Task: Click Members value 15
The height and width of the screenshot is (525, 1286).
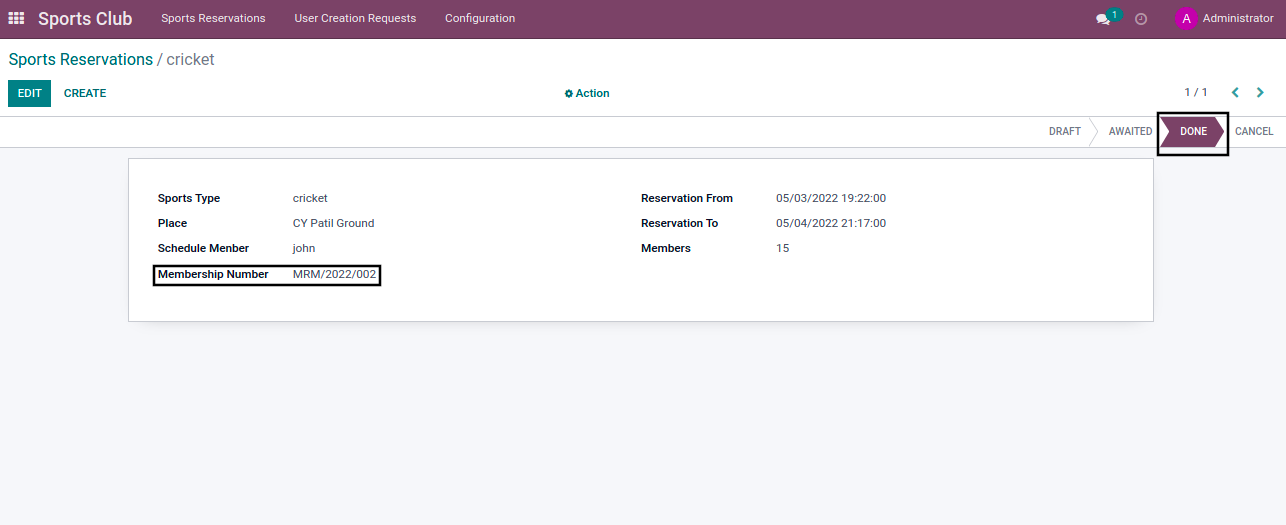Action: pos(783,248)
